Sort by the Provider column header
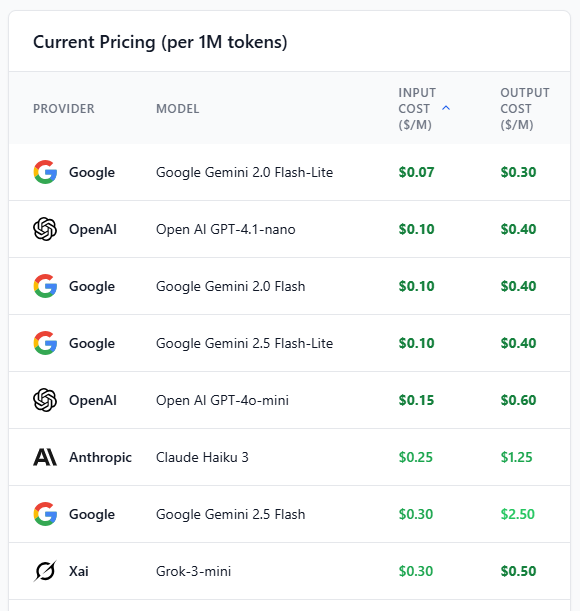 coord(64,109)
